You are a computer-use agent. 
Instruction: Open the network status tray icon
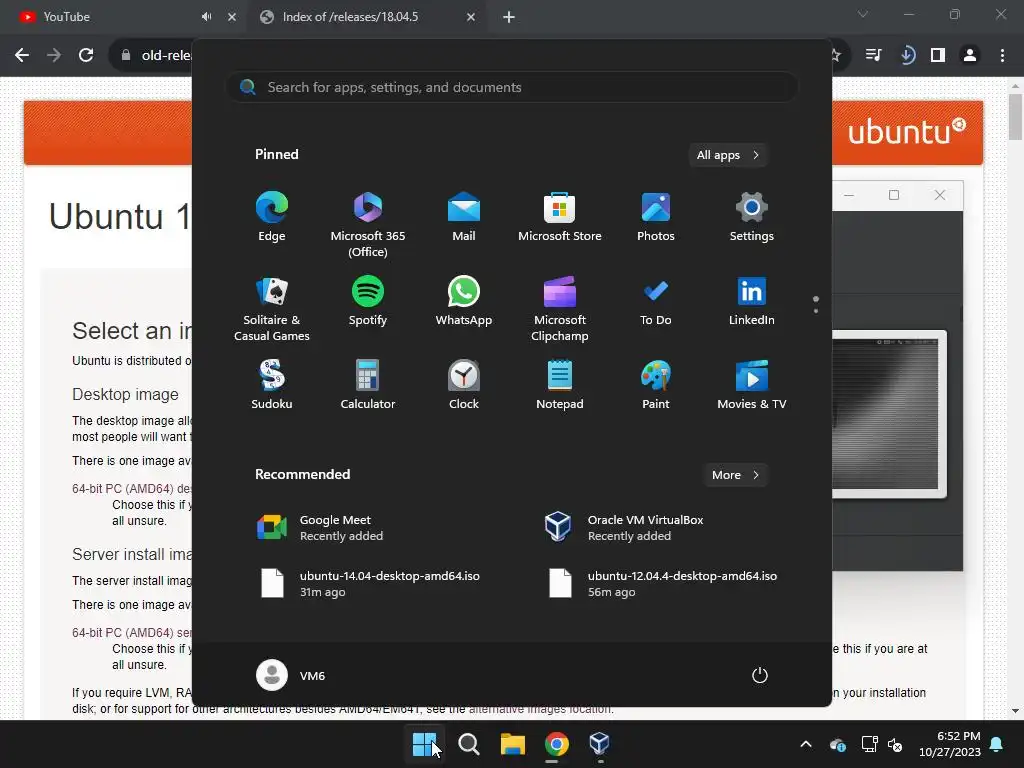(869, 744)
